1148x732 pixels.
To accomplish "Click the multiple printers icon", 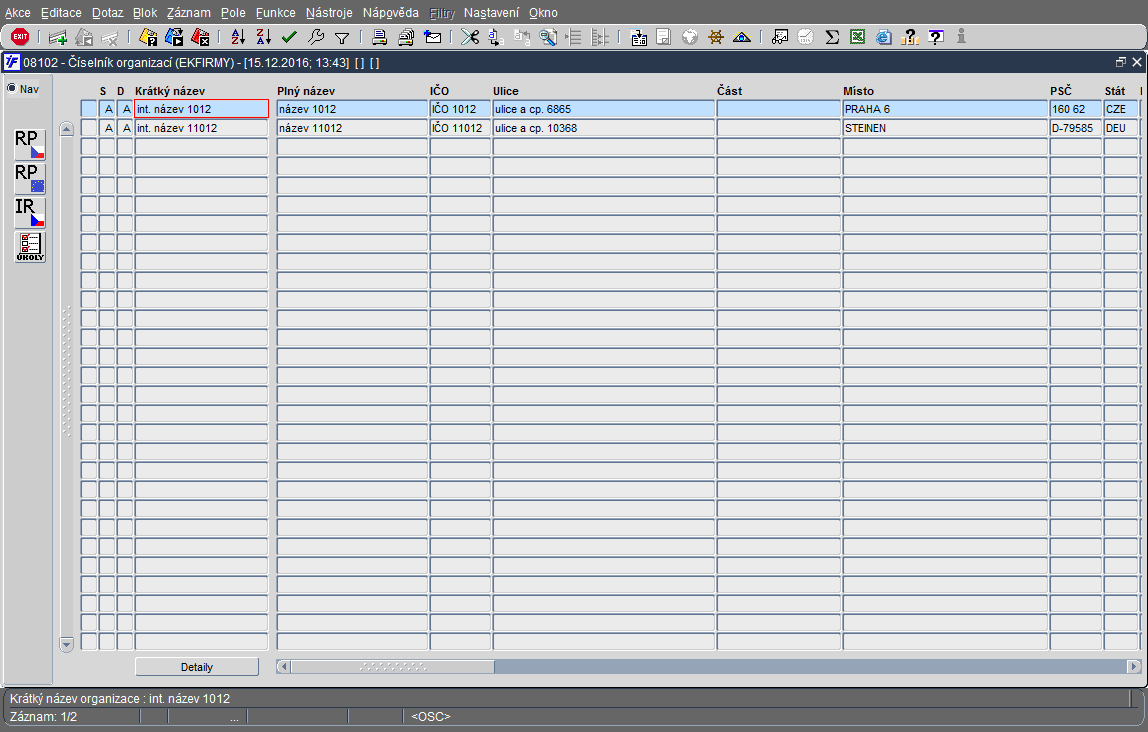I will (x=406, y=37).
